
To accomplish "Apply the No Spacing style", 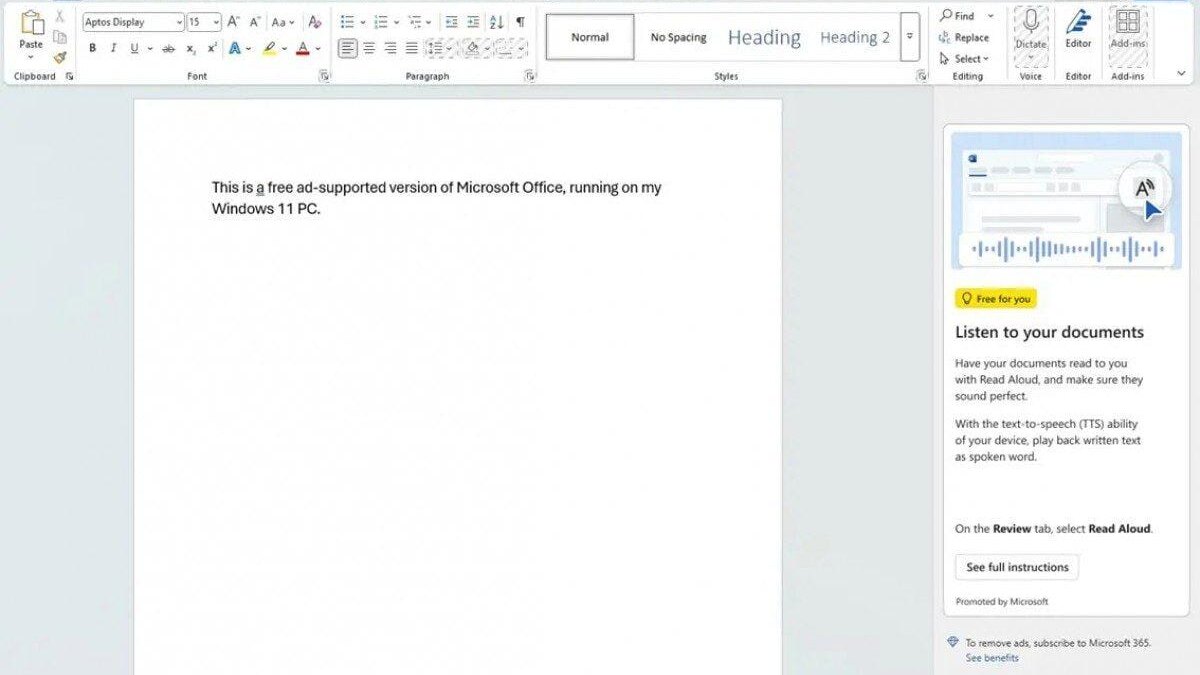I will coord(678,37).
